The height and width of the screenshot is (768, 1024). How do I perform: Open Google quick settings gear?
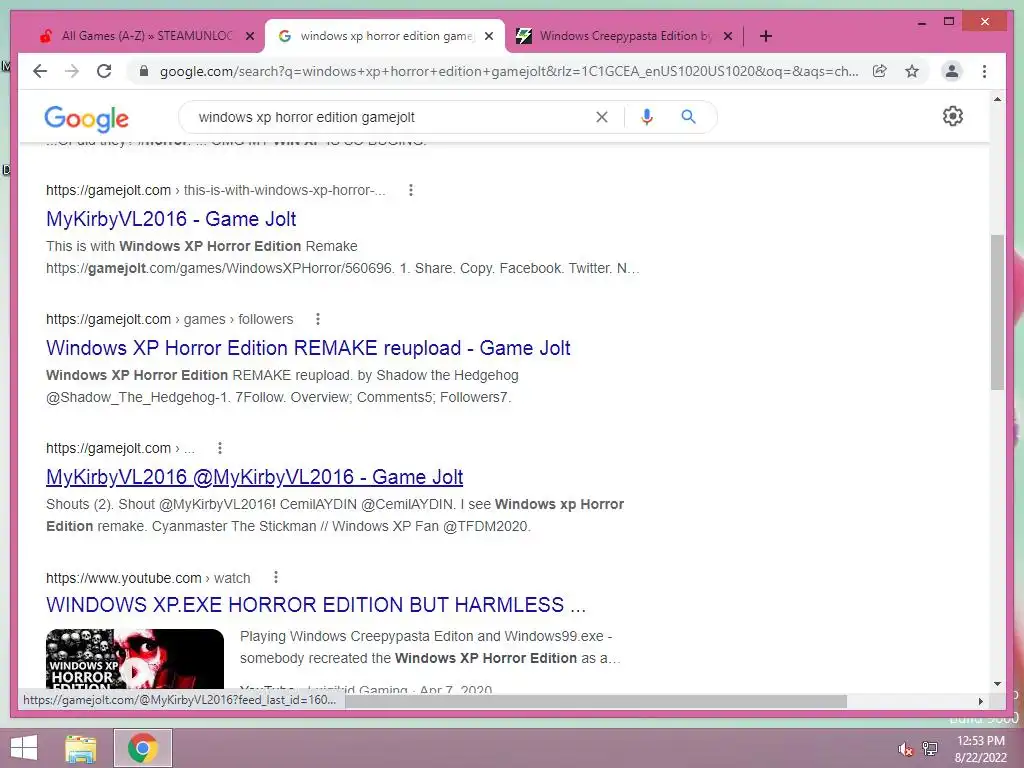(953, 116)
